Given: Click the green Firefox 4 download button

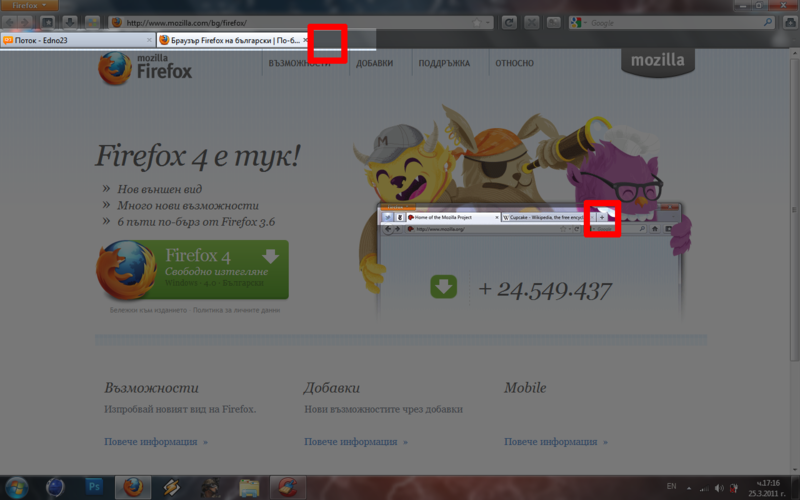Looking at the screenshot, I should click(192, 269).
